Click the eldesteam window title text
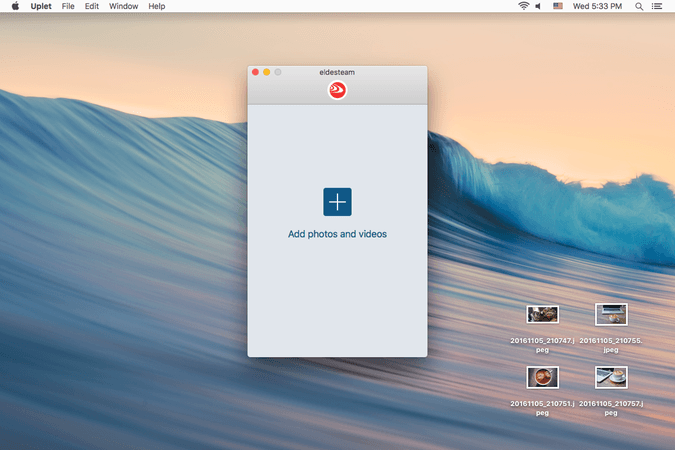This screenshot has width=675, height=450. pyautogui.click(x=337, y=72)
